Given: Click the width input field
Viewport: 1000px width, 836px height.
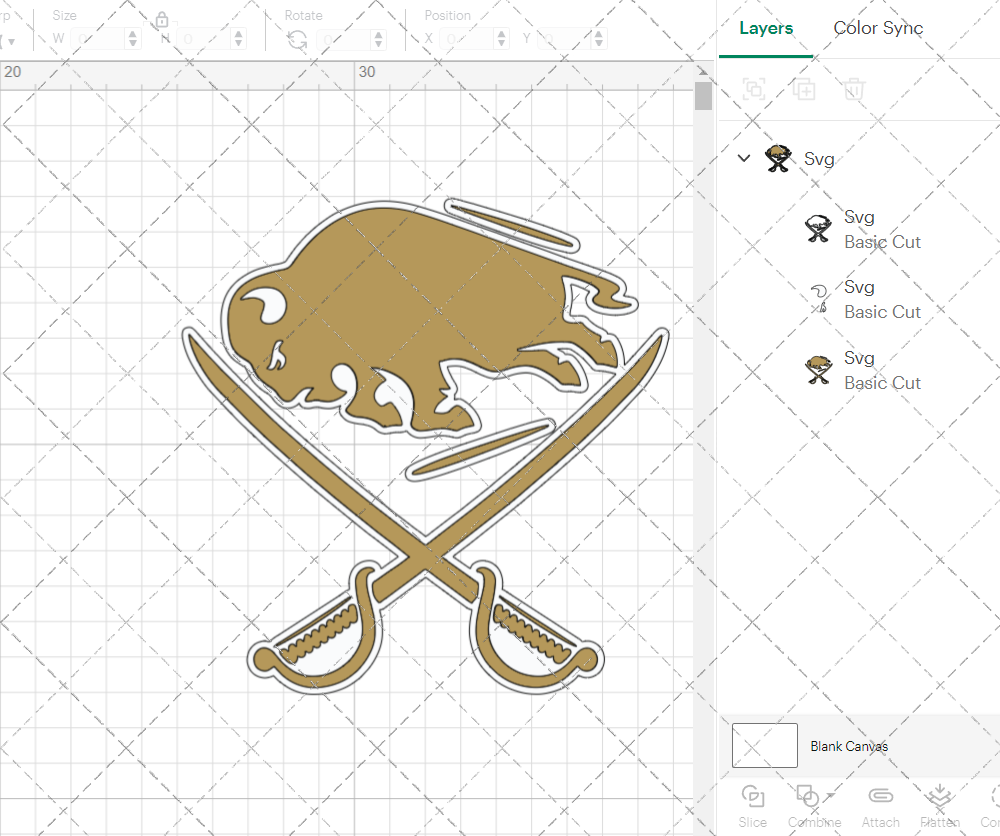Looking at the screenshot, I should coord(99,39).
